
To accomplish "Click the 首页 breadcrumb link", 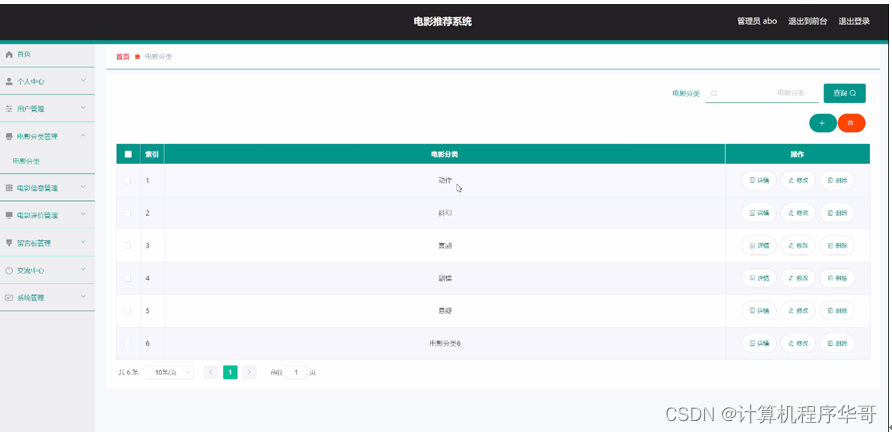I will pos(122,57).
